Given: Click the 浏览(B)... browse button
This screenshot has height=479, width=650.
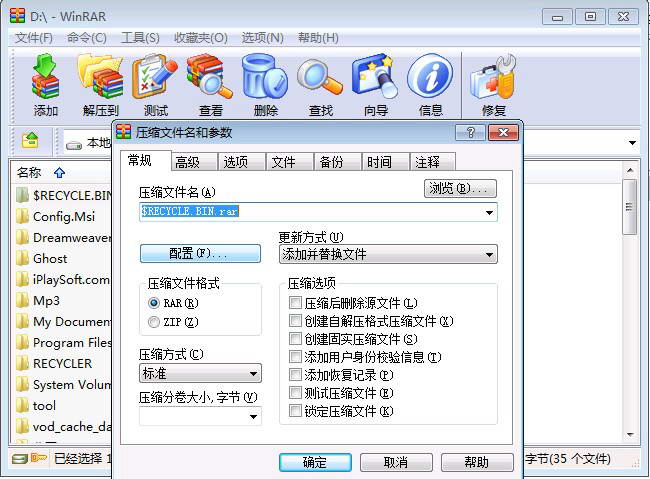Looking at the screenshot, I should click(460, 188).
